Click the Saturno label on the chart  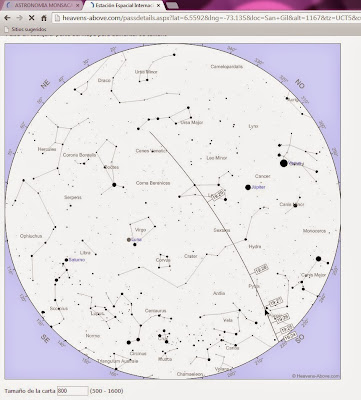(77, 260)
